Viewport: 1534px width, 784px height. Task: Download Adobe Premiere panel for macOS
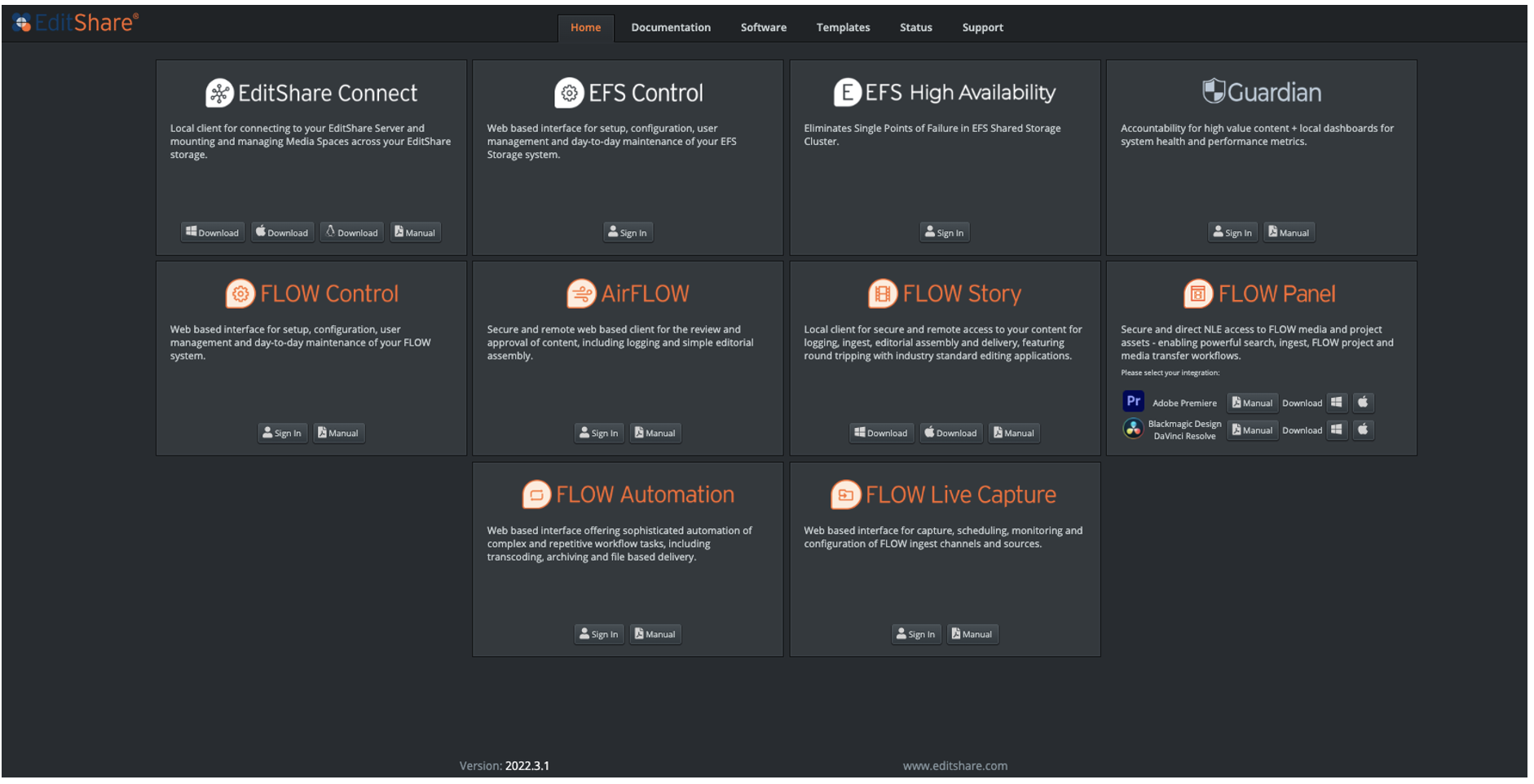coord(1363,403)
